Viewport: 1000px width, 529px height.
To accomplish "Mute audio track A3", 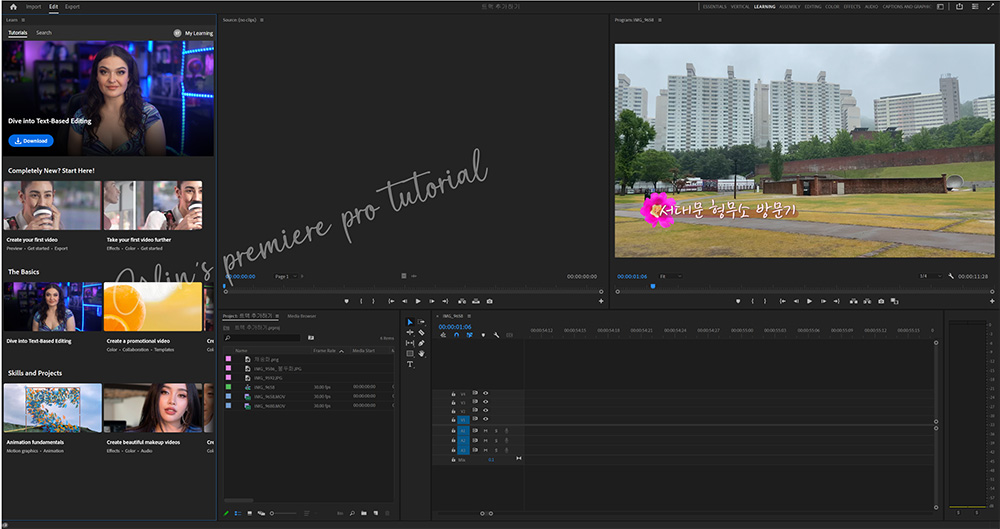I will (x=485, y=451).
